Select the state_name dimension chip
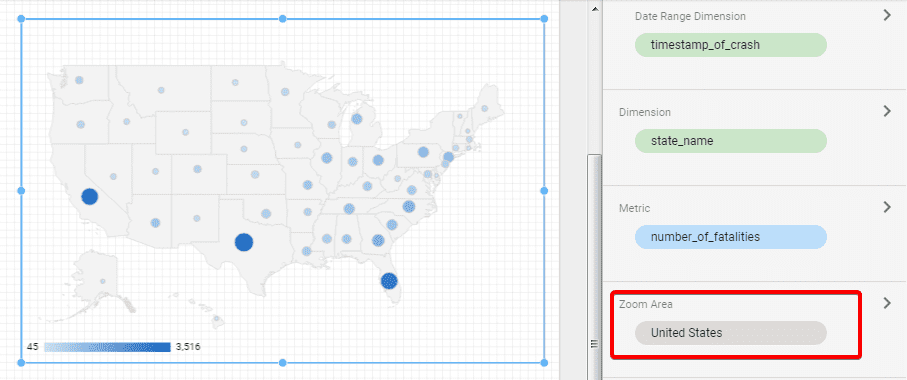This screenshot has height=380, width=907. tap(731, 141)
